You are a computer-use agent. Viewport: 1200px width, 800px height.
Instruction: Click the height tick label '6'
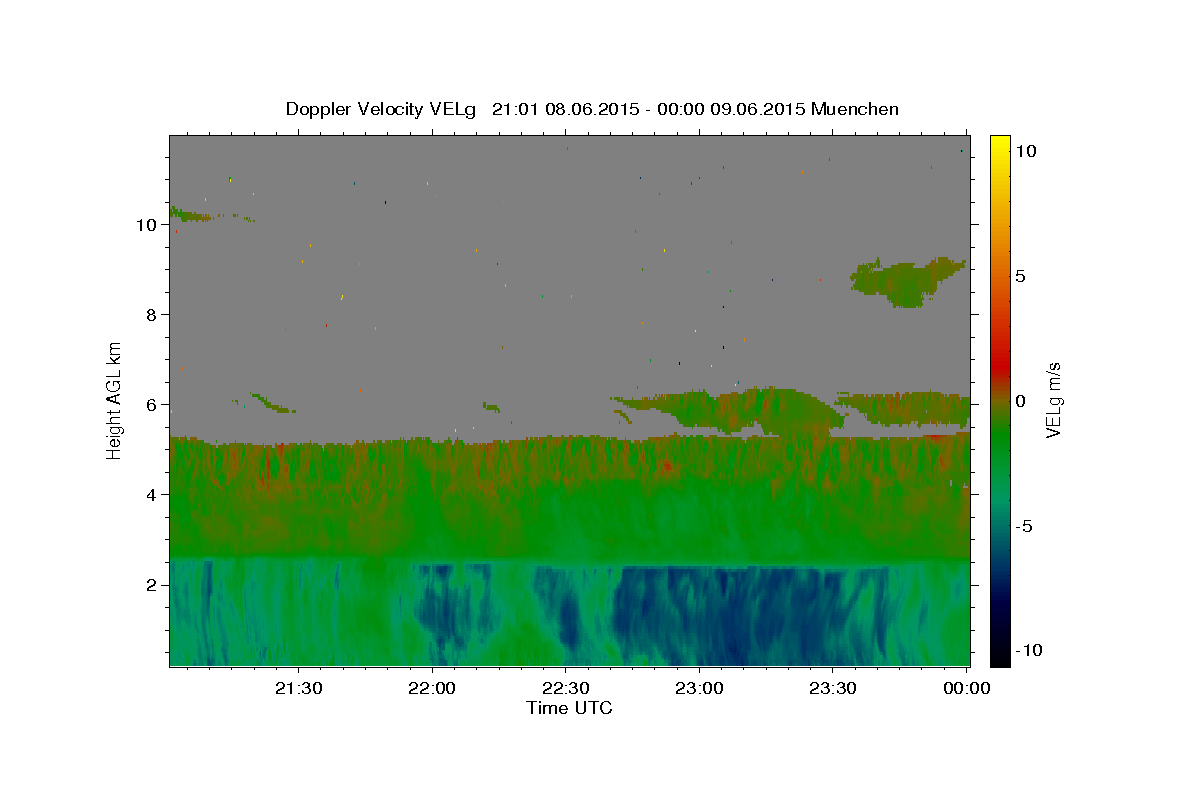151,405
